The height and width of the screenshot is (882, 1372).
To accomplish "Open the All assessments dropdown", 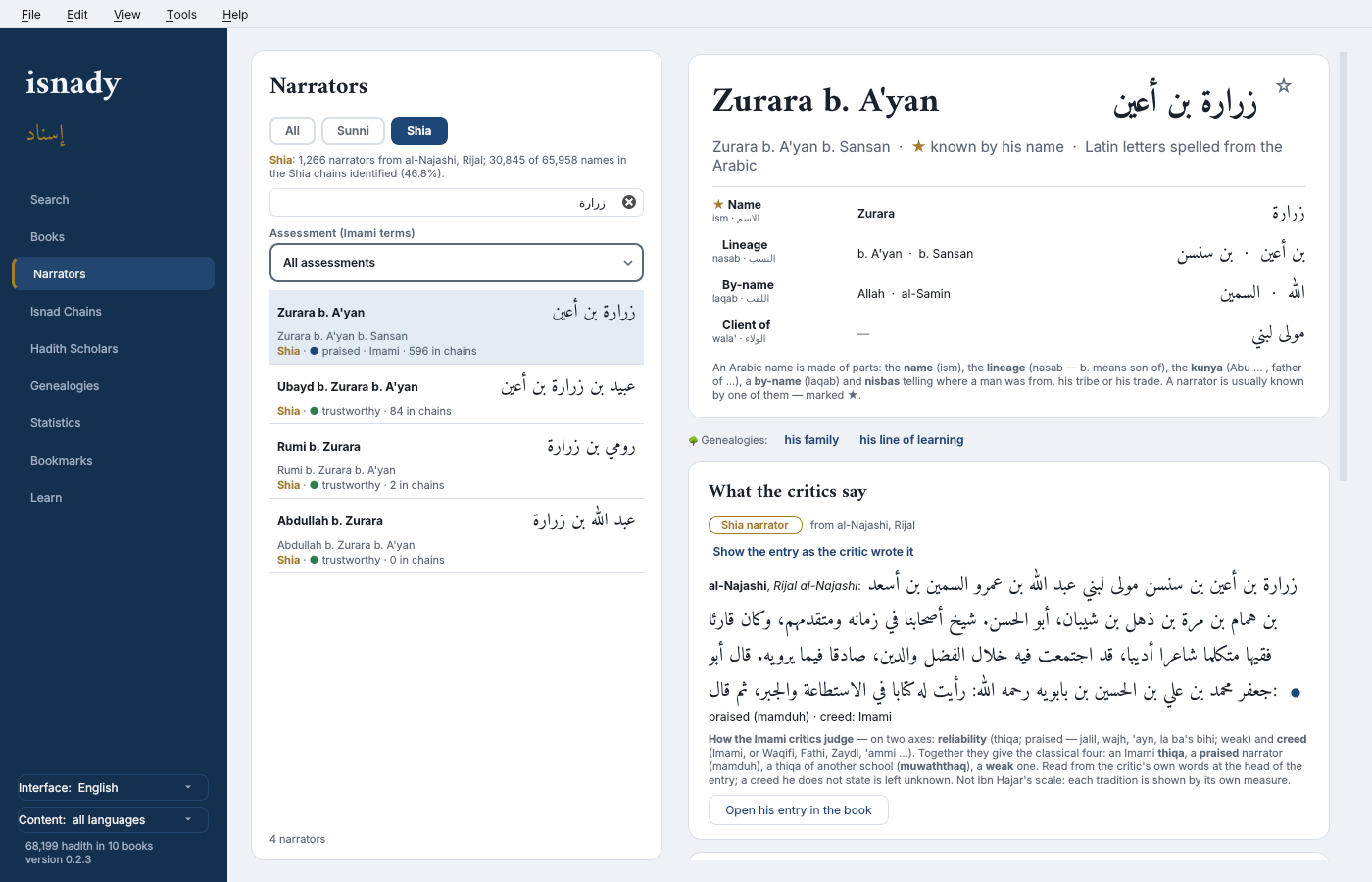I will (457, 263).
